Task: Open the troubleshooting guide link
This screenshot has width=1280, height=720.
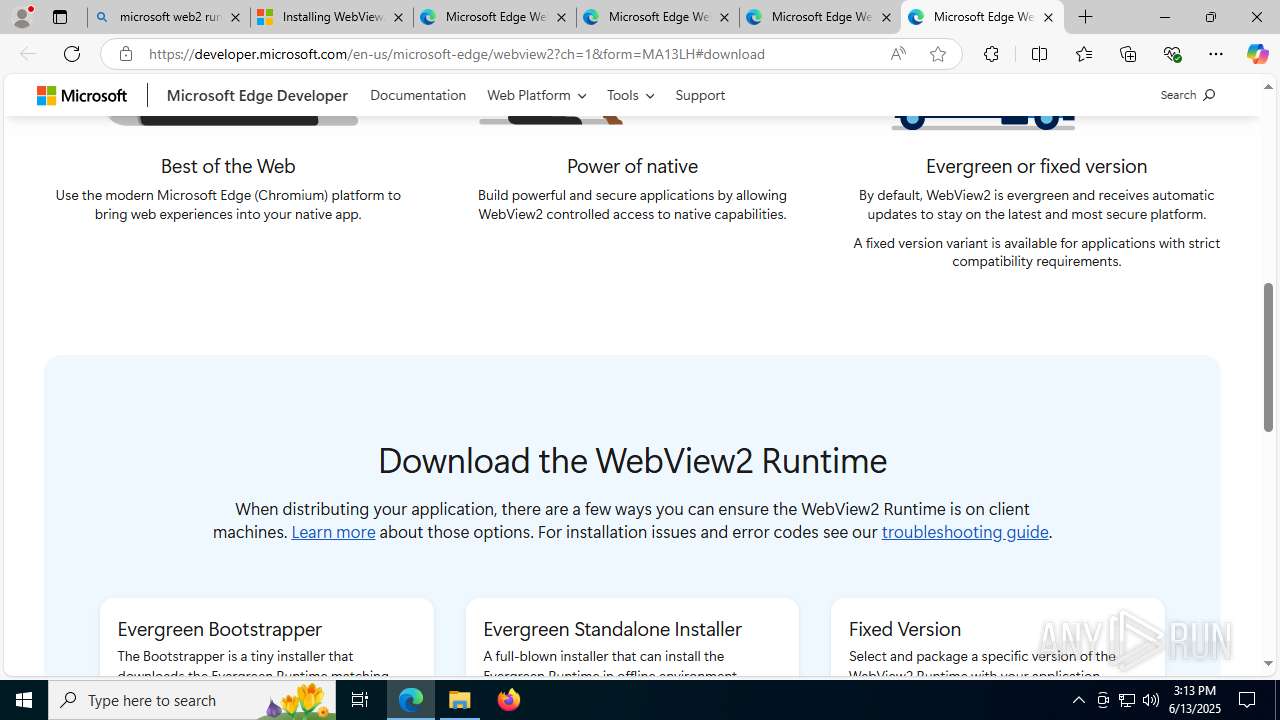Action: [965, 532]
